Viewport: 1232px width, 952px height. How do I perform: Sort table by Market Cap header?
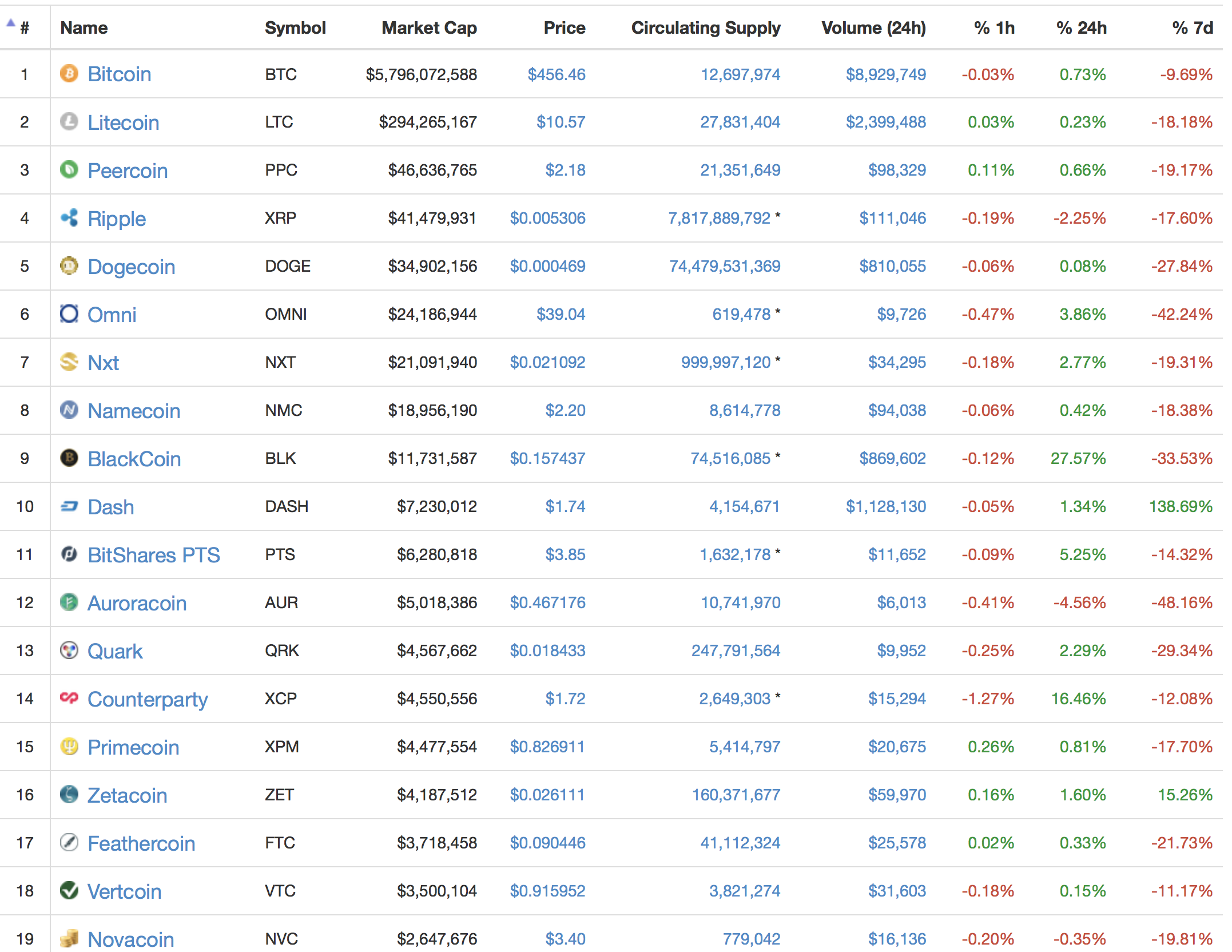click(429, 28)
